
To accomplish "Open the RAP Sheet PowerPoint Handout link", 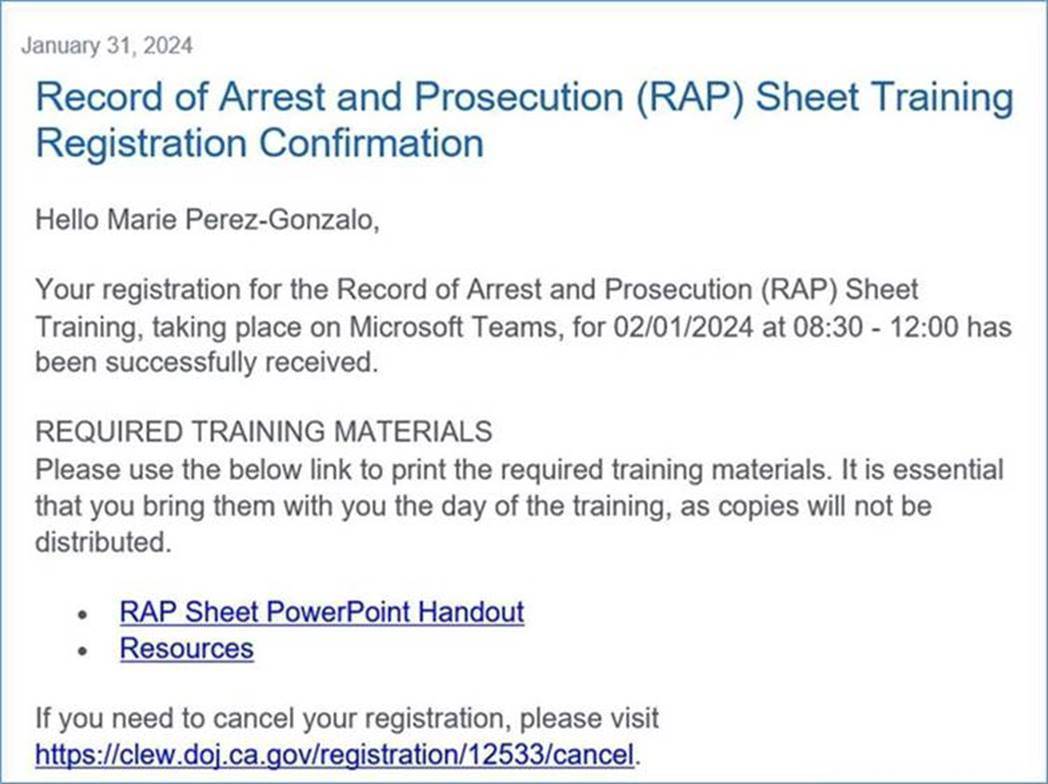I will point(321,611).
